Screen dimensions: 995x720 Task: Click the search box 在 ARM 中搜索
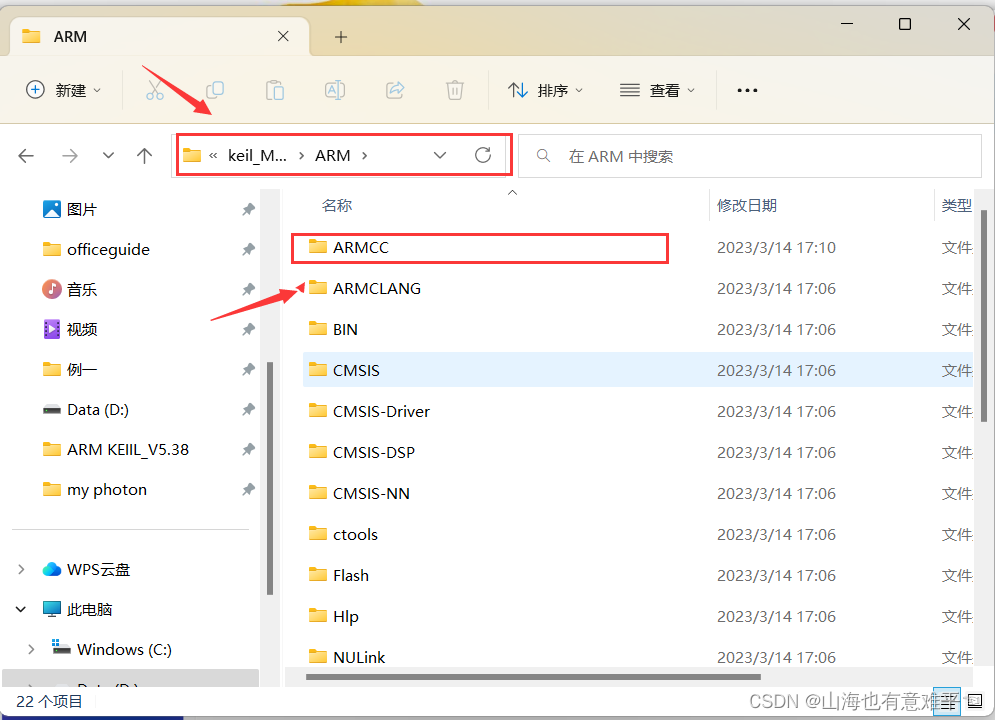point(749,156)
